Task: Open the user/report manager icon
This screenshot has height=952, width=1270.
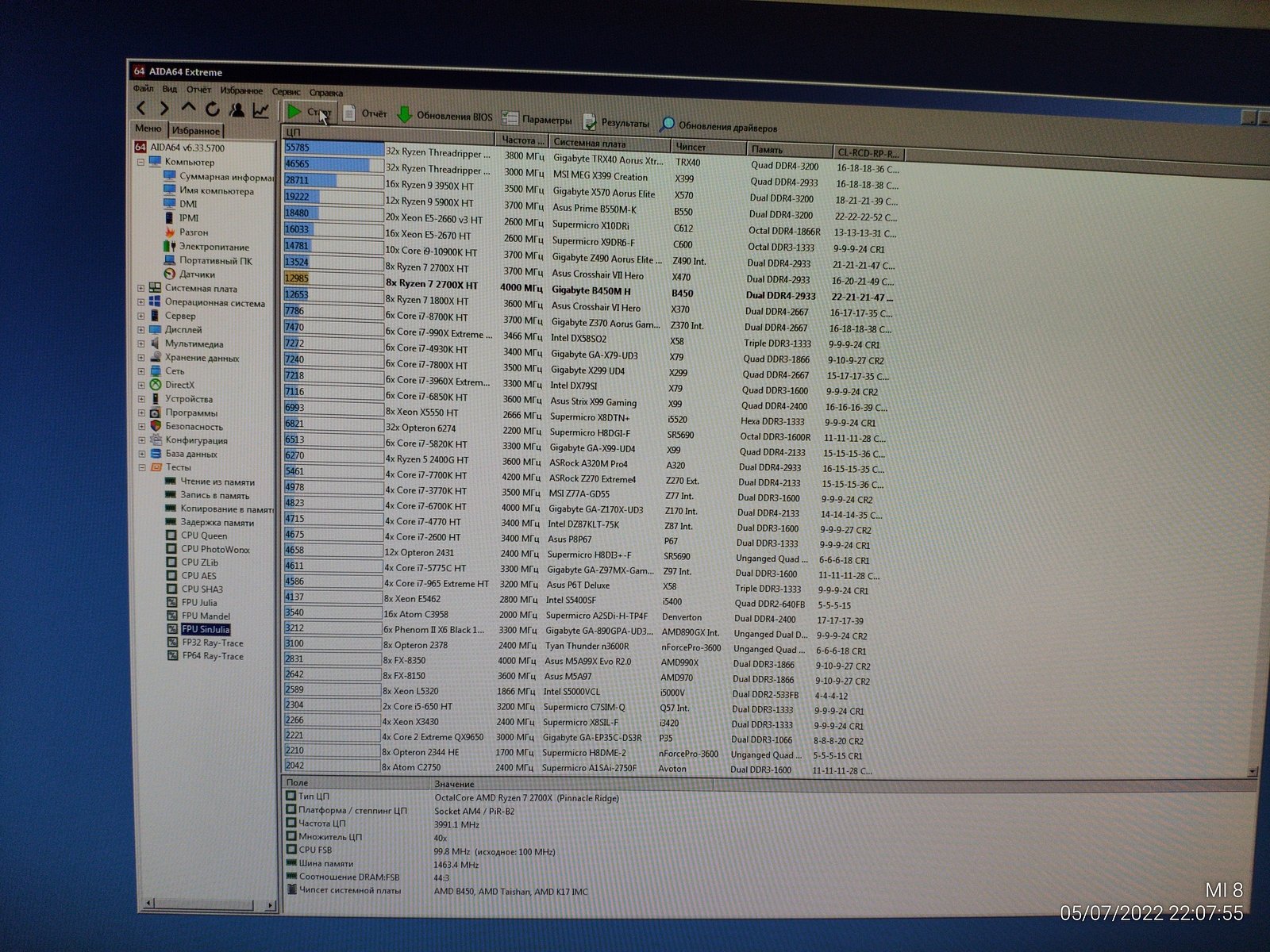Action: tap(237, 110)
